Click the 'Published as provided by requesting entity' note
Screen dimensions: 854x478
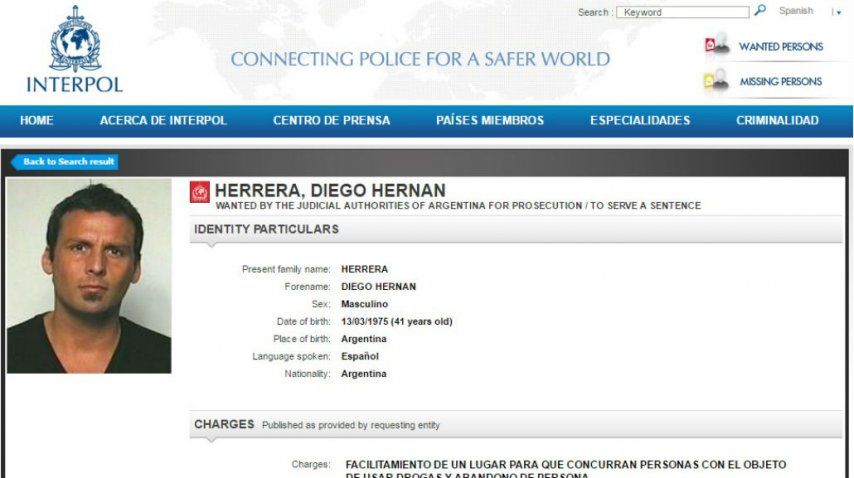point(351,425)
